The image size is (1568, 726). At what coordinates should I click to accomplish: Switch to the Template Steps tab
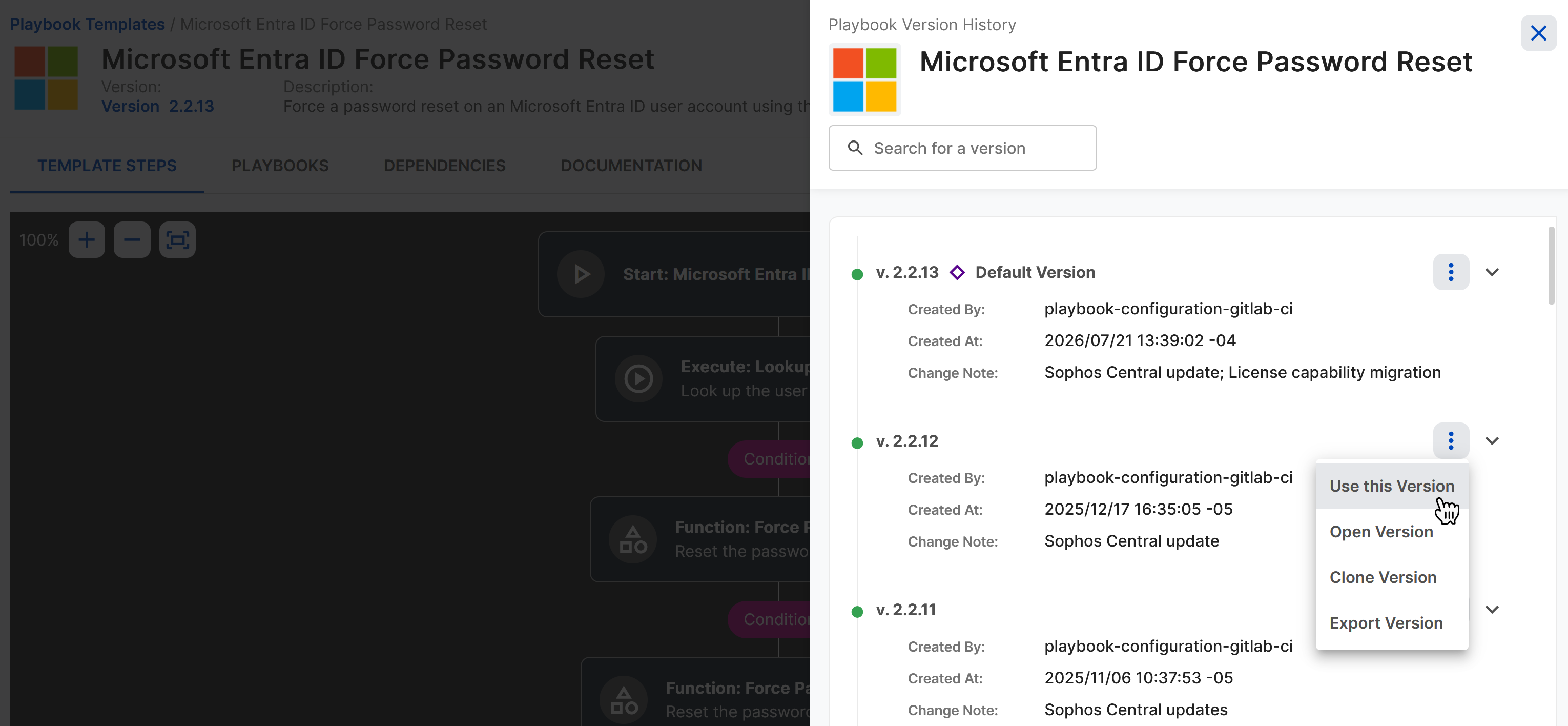107,166
